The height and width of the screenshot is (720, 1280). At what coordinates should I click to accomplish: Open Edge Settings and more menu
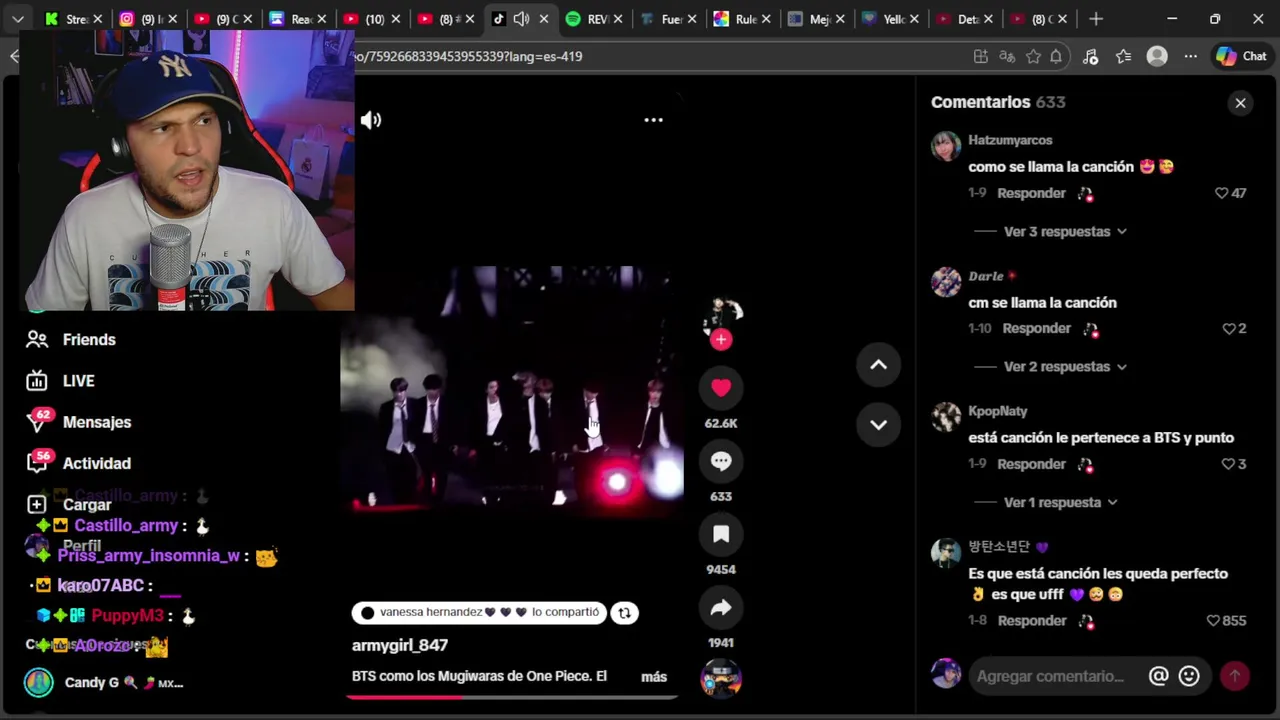[1190, 57]
